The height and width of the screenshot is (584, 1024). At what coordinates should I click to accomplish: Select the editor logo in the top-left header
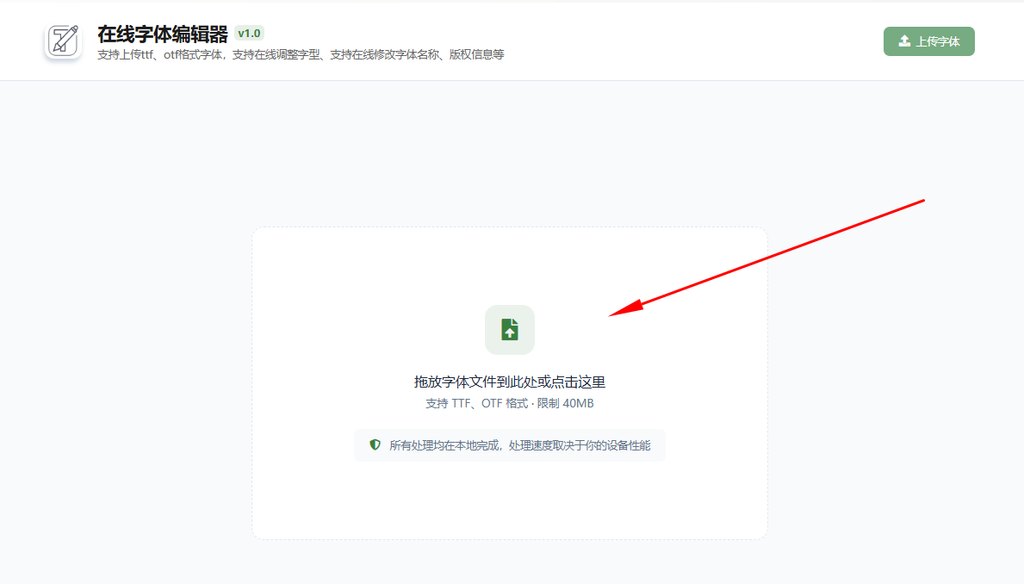[62, 40]
